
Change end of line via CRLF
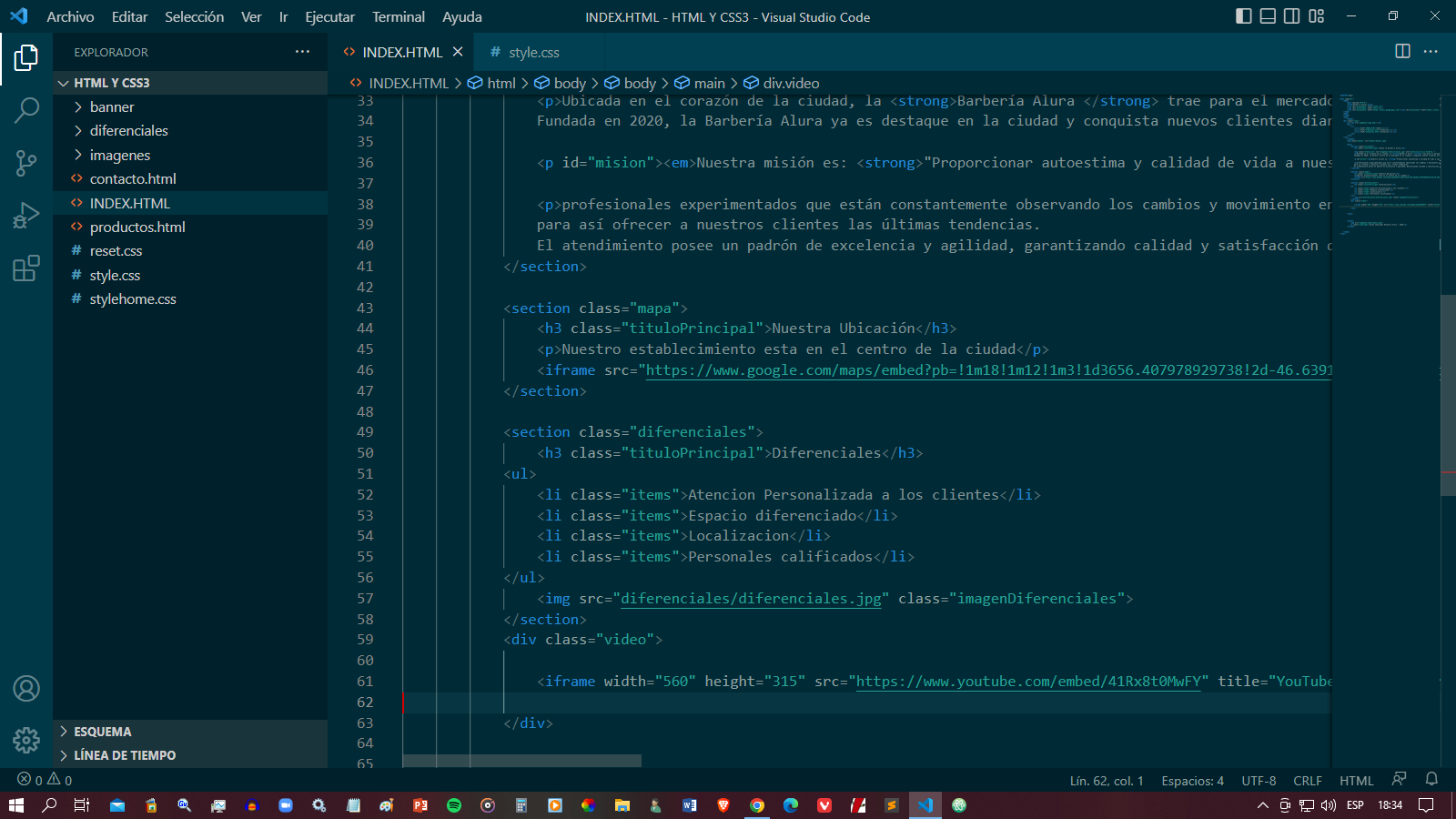(1308, 780)
